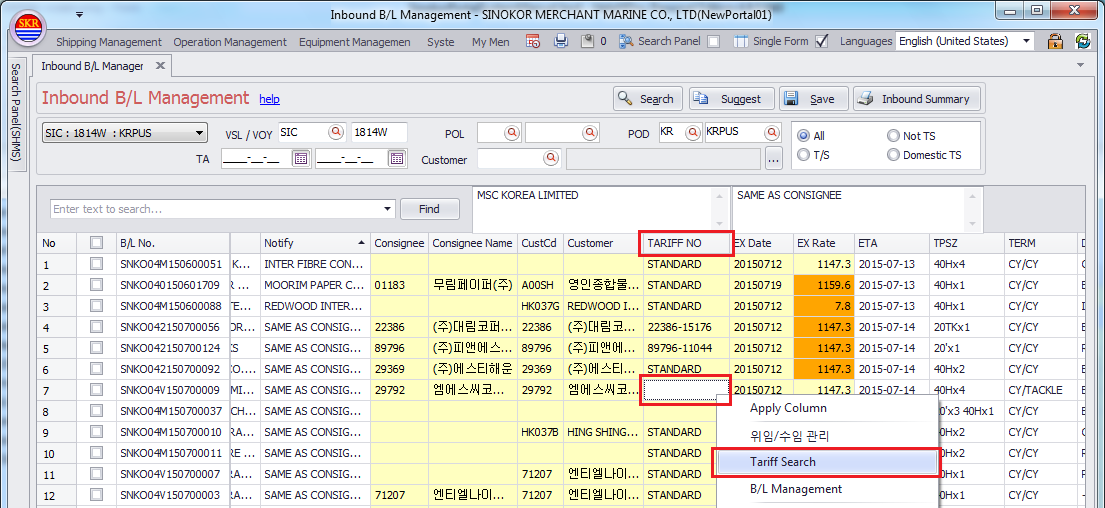The width and height of the screenshot is (1105, 508).
Task: Choose Tariff Search from the context menu
Action: tap(783, 462)
